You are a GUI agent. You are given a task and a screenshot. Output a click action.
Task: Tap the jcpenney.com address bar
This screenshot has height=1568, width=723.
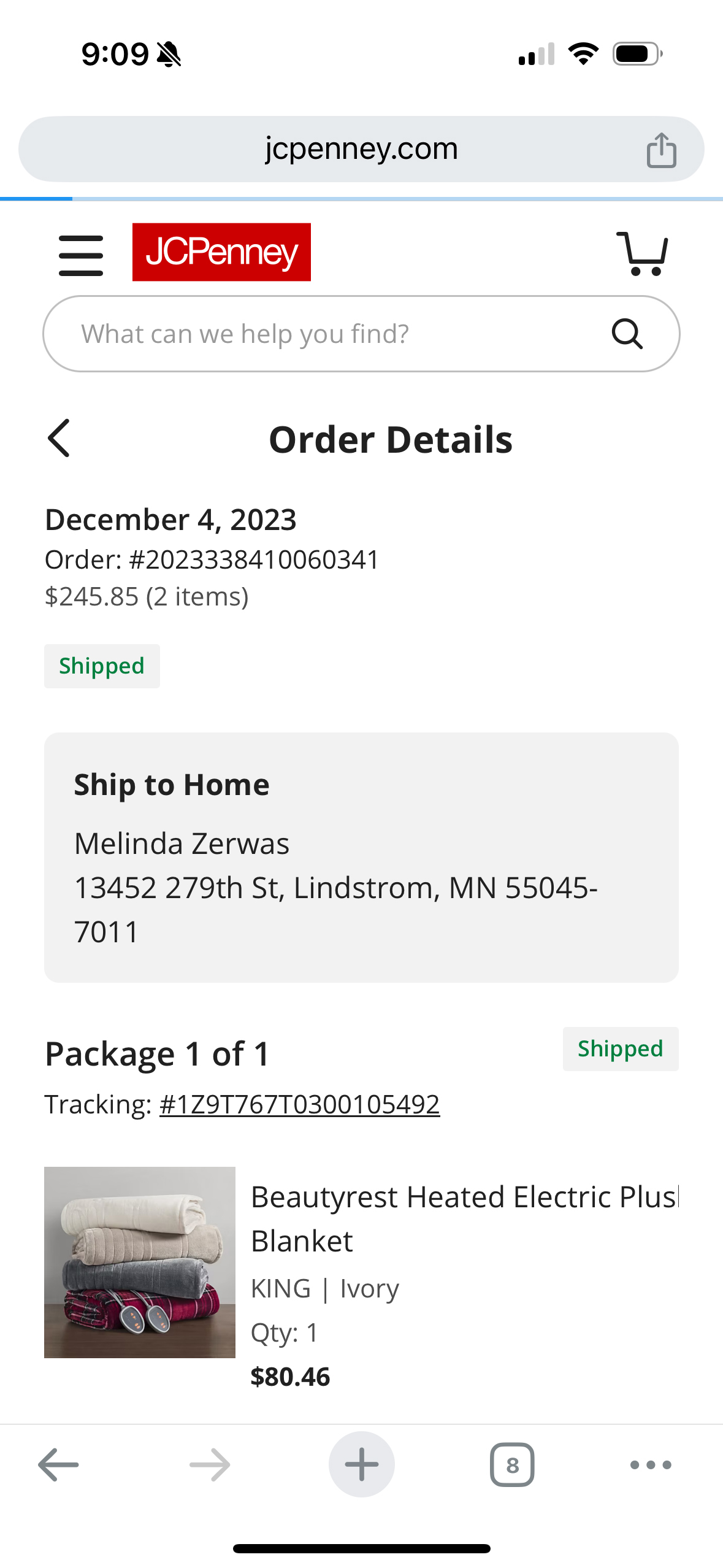[x=361, y=149]
